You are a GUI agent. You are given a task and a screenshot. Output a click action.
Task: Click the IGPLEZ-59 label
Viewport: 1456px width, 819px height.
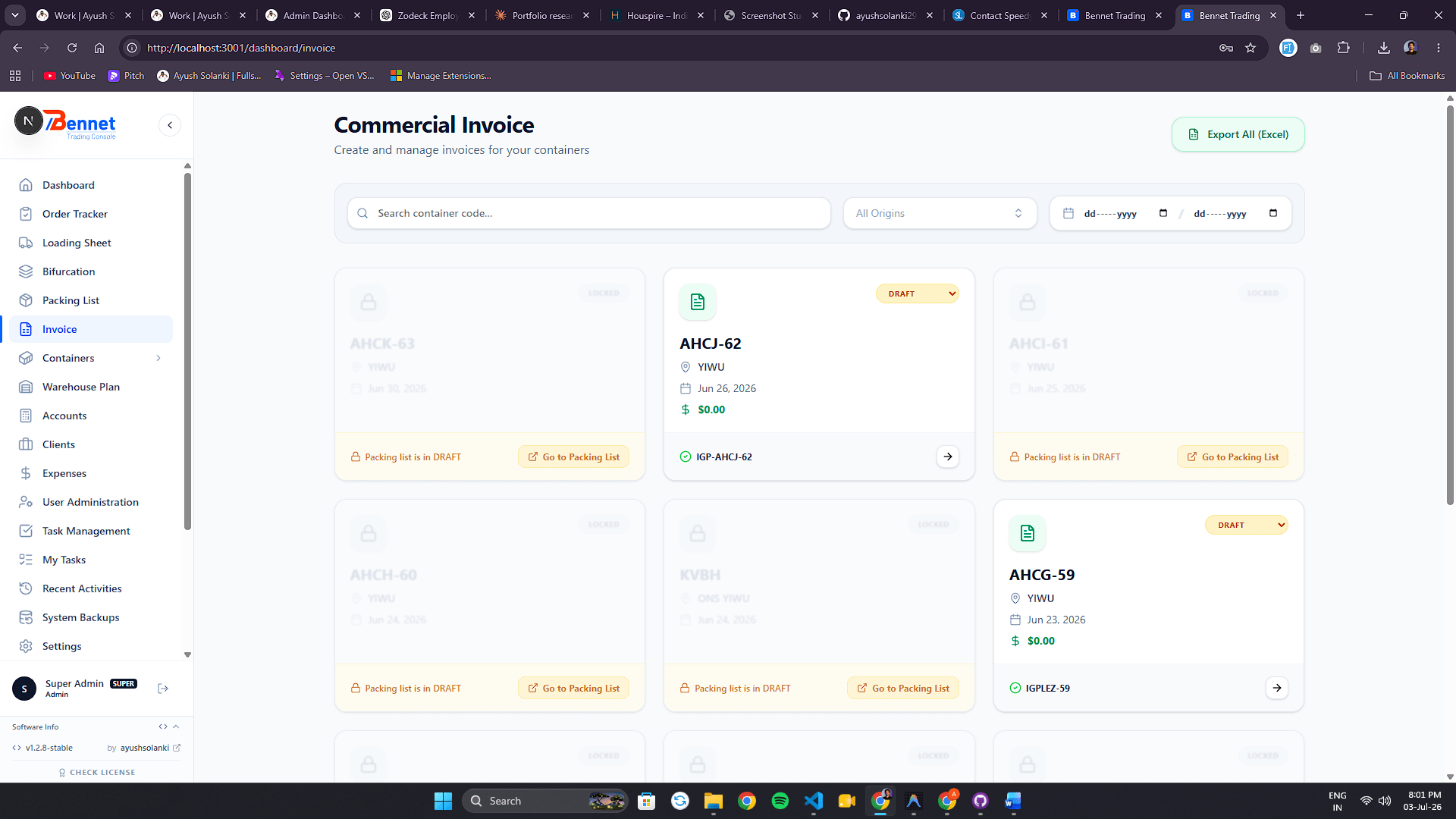[x=1048, y=688]
